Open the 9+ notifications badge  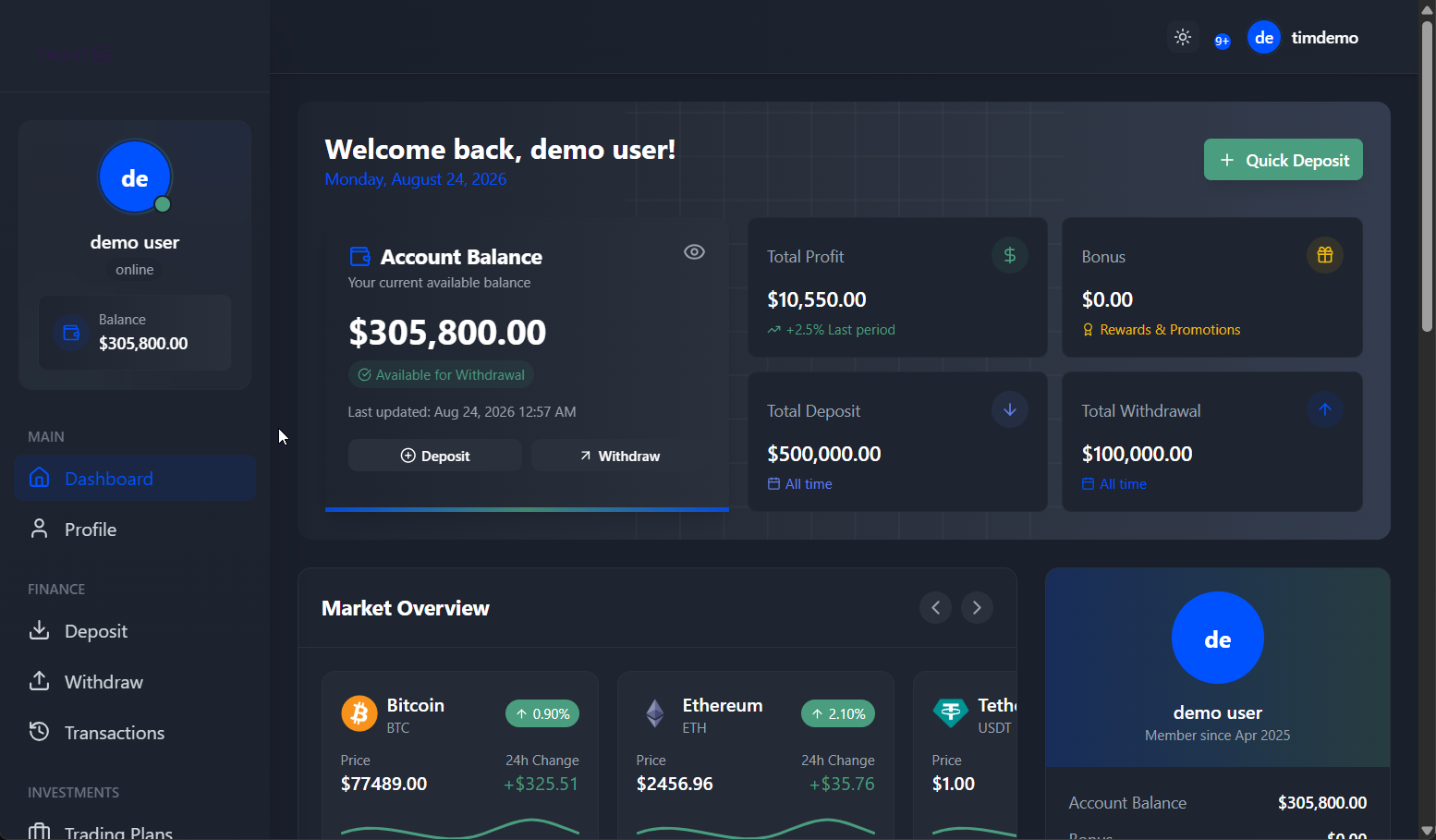point(1223,41)
